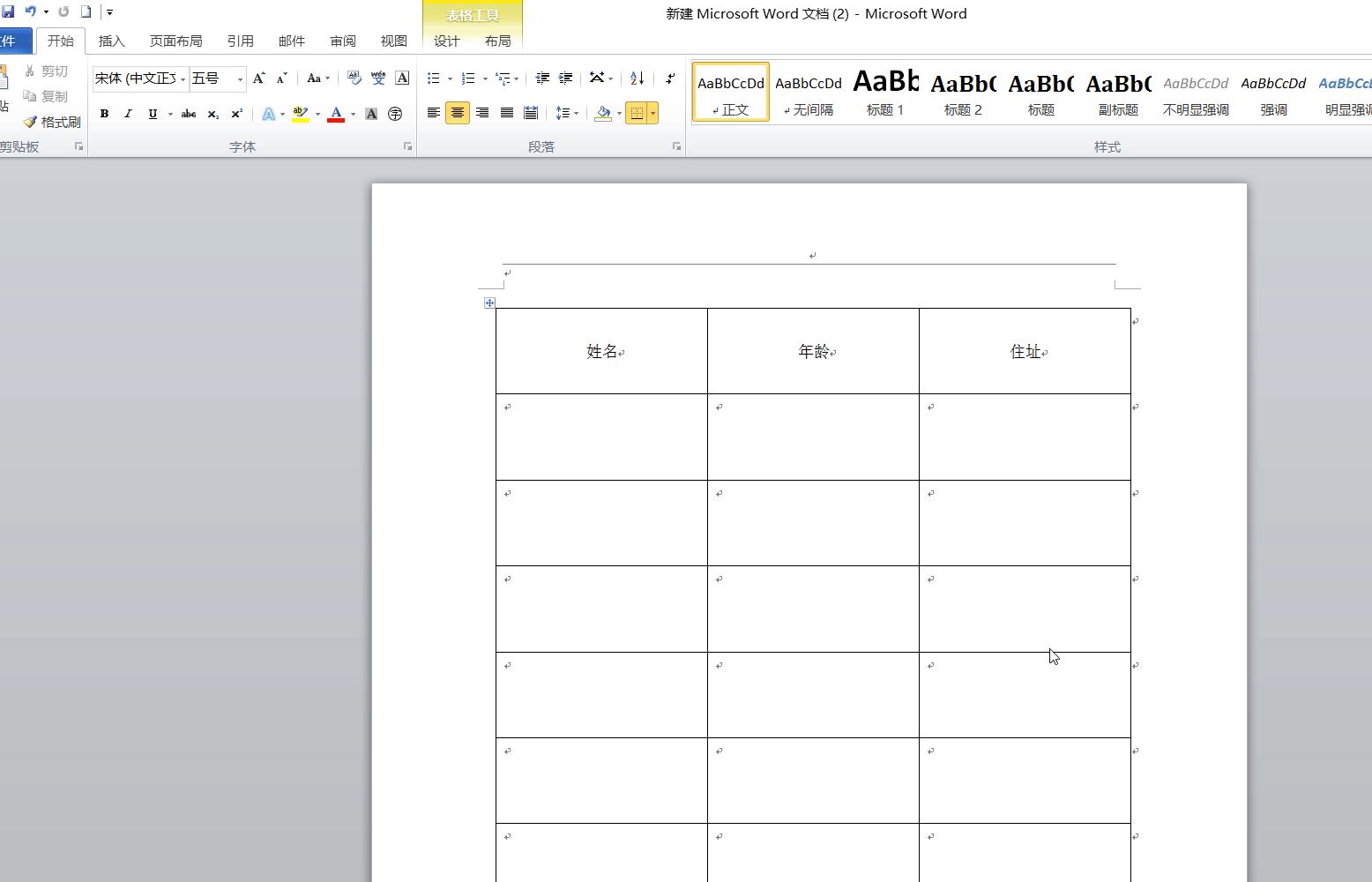Click the Format Painter (格式刷) button
This screenshot has height=882, width=1372.
tap(52, 122)
